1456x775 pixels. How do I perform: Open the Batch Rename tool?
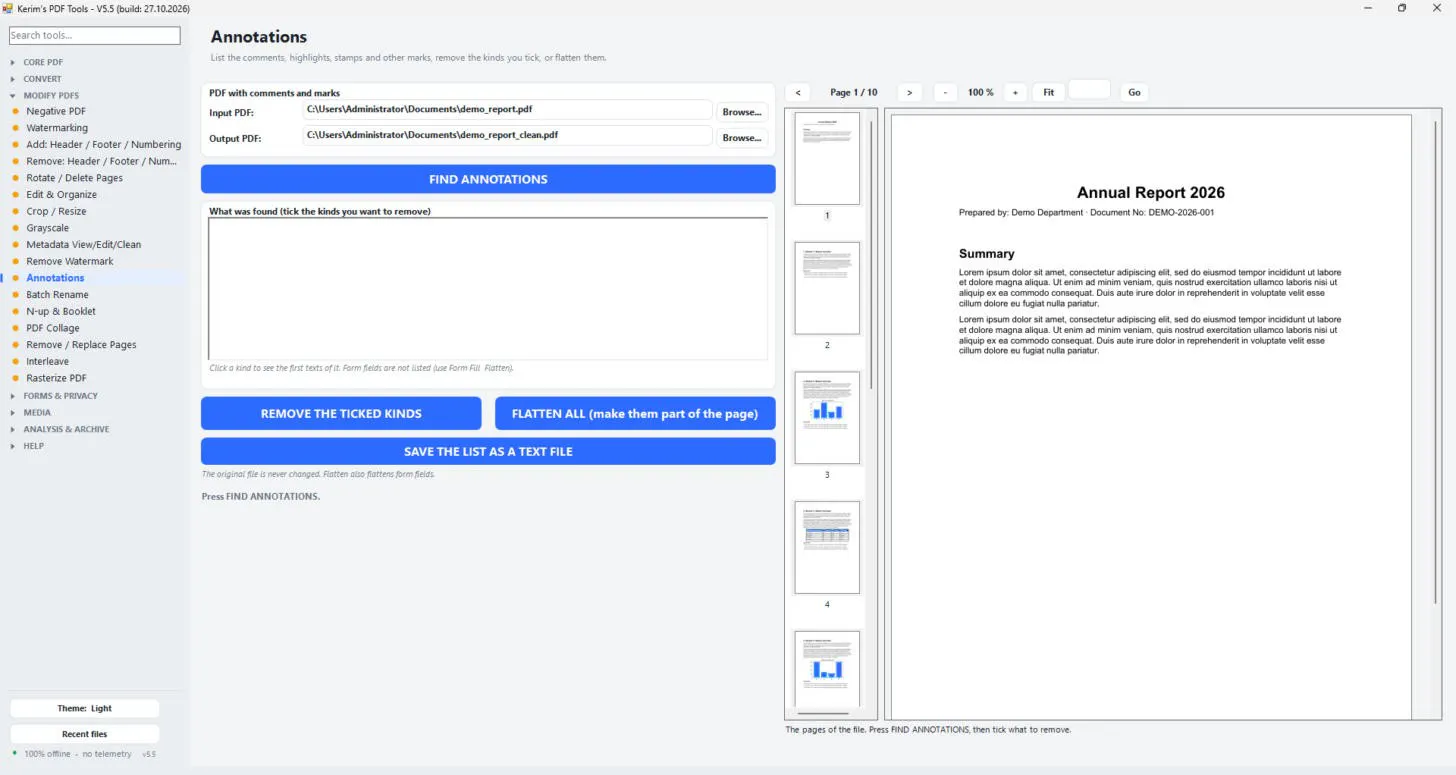coord(57,295)
